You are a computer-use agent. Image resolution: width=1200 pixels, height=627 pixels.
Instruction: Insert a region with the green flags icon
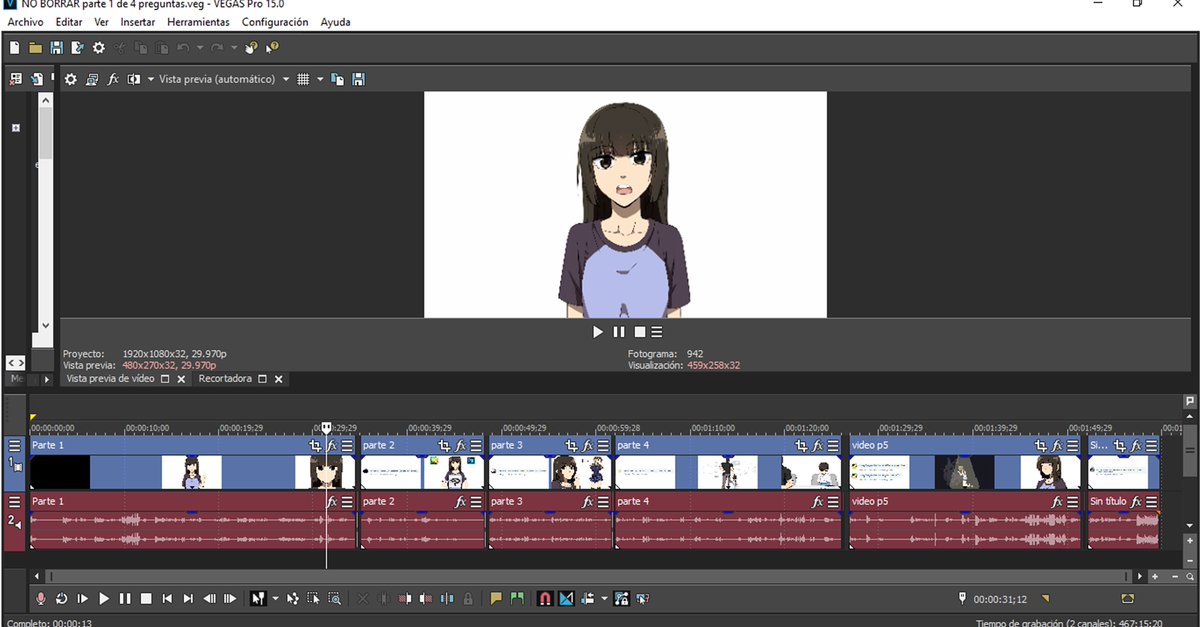tap(517, 598)
